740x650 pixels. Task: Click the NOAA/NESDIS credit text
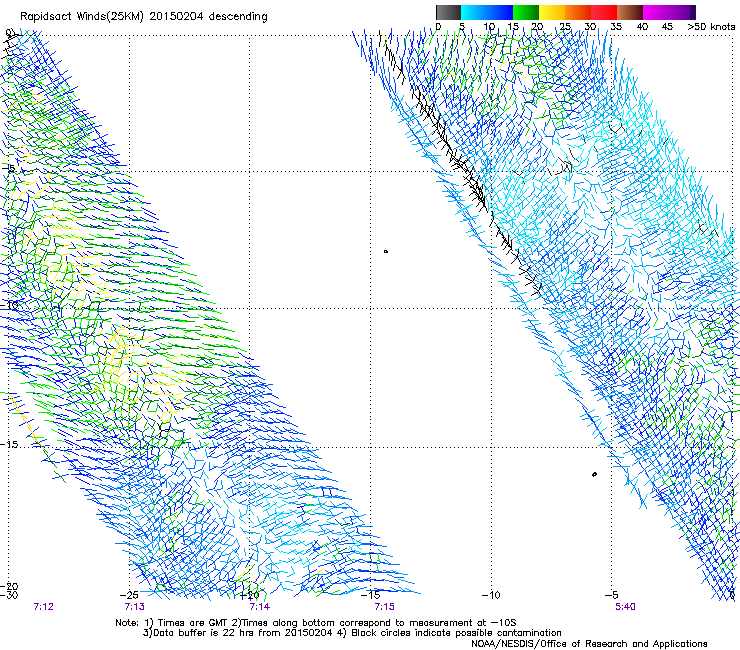pyautogui.click(x=589, y=644)
